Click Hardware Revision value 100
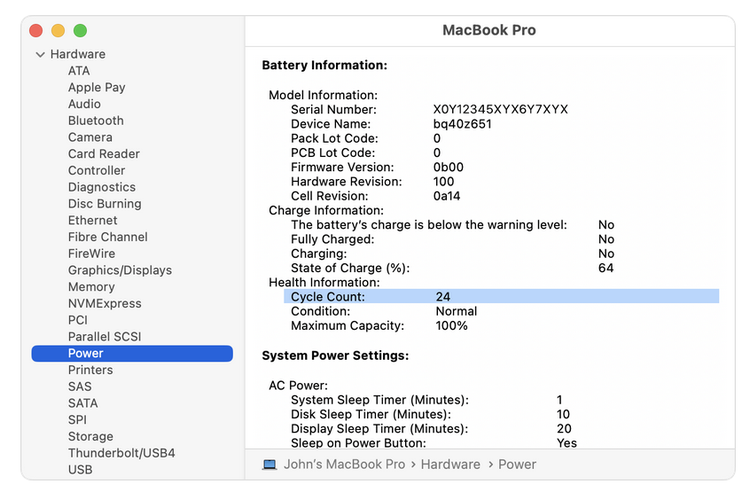 pyautogui.click(x=443, y=182)
